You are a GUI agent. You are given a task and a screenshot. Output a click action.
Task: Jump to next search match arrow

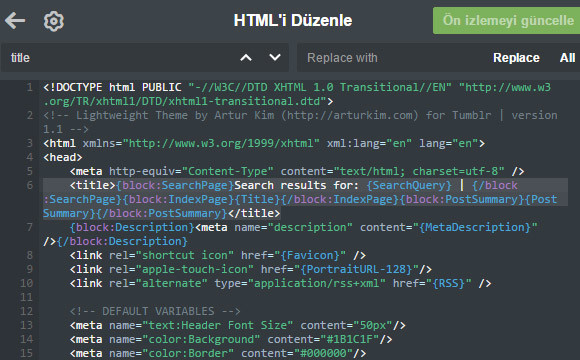275,57
